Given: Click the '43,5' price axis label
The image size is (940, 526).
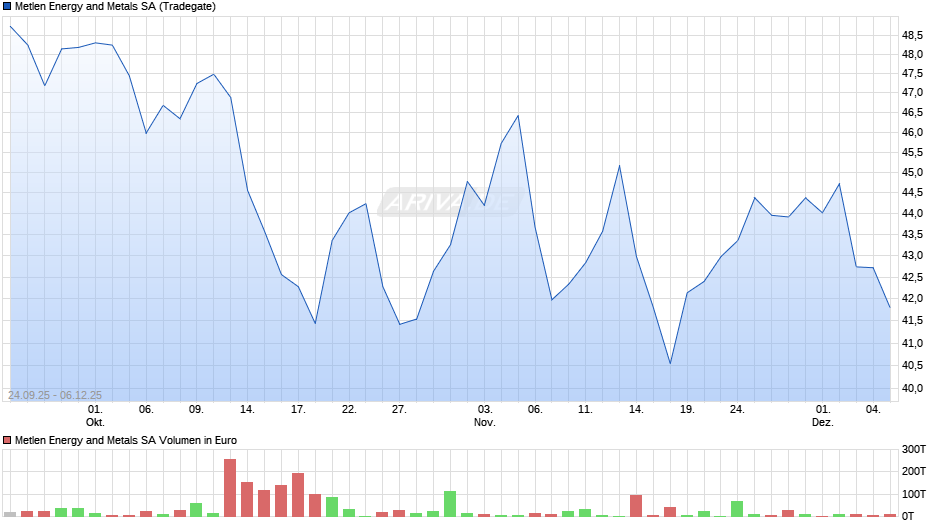Looking at the screenshot, I should 912,235.
